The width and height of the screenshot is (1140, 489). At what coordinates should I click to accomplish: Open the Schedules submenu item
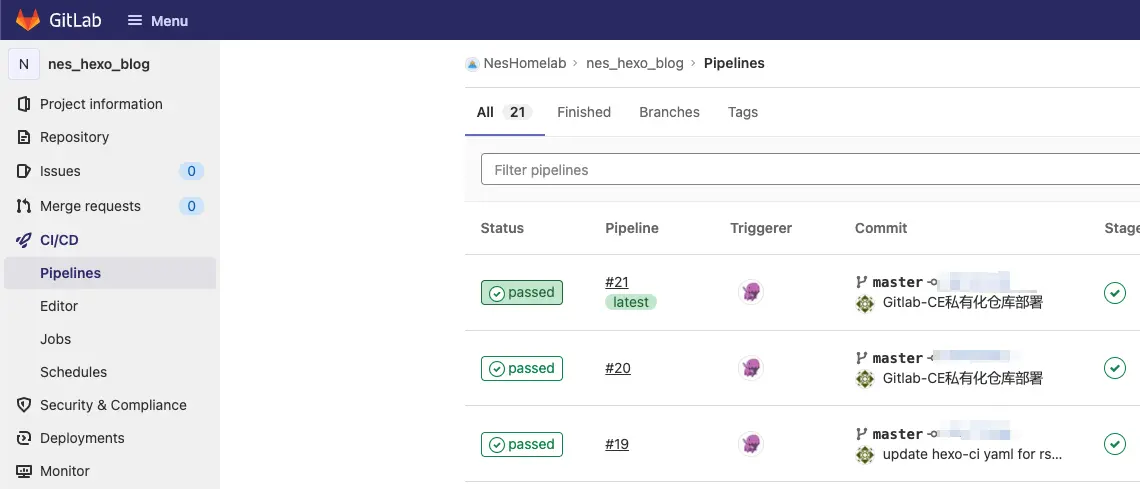[73, 372]
